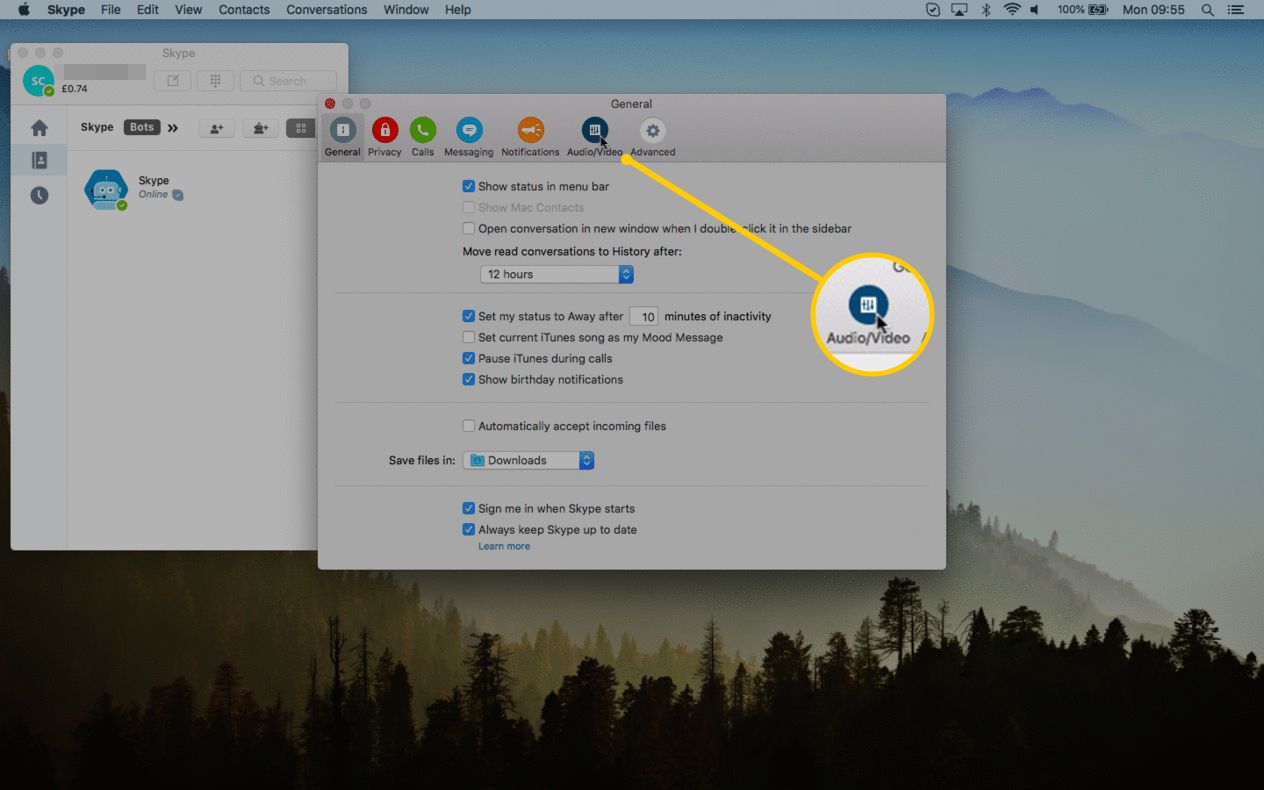Open the Conversations menu
The image size is (1264, 790).
point(326,10)
